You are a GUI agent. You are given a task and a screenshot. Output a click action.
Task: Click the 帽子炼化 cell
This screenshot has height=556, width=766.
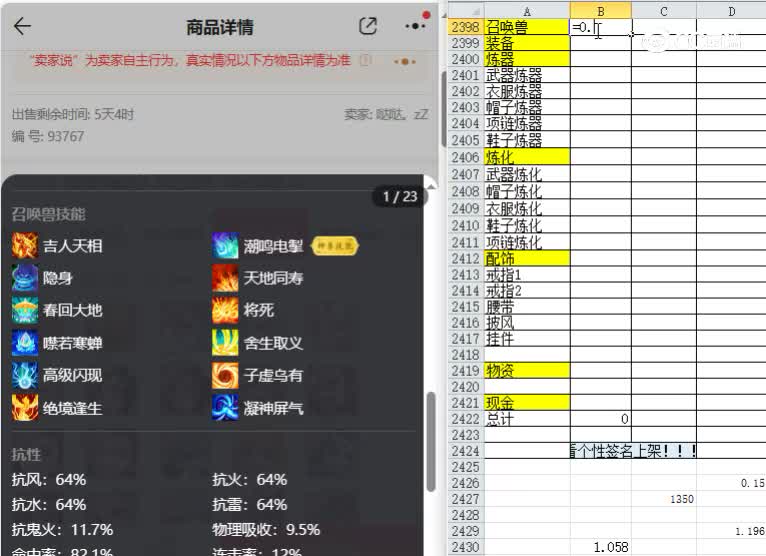click(x=527, y=191)
